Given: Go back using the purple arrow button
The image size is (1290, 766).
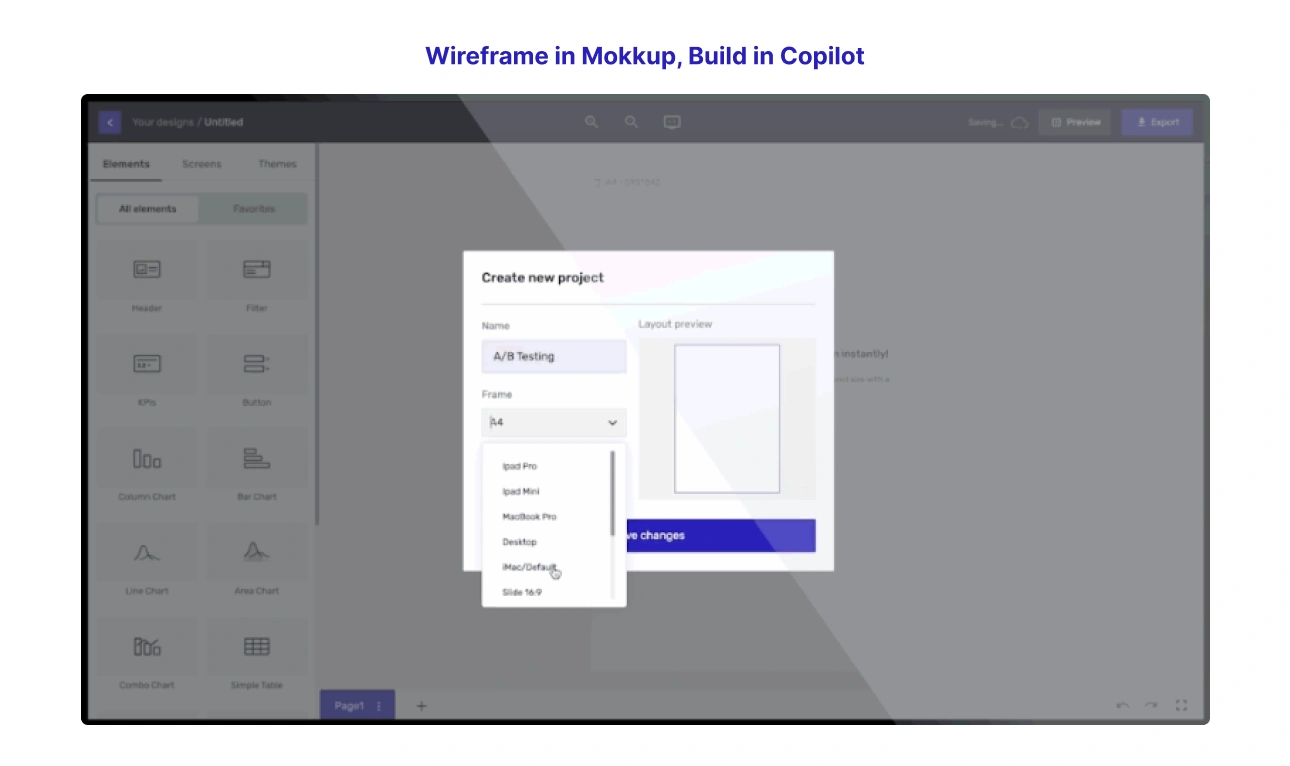Looking at the screenshot, I should (110, 122).
